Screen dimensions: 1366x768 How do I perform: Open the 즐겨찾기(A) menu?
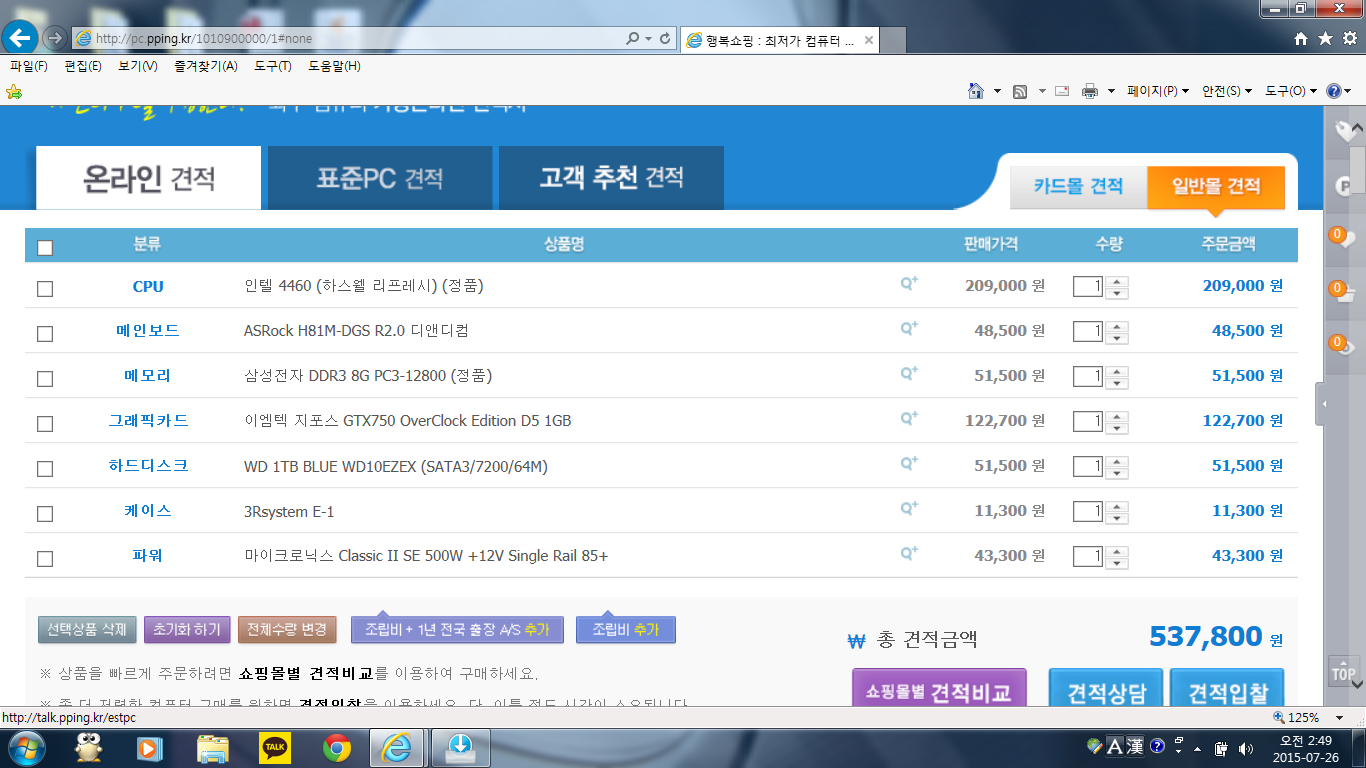coord(205,66)
